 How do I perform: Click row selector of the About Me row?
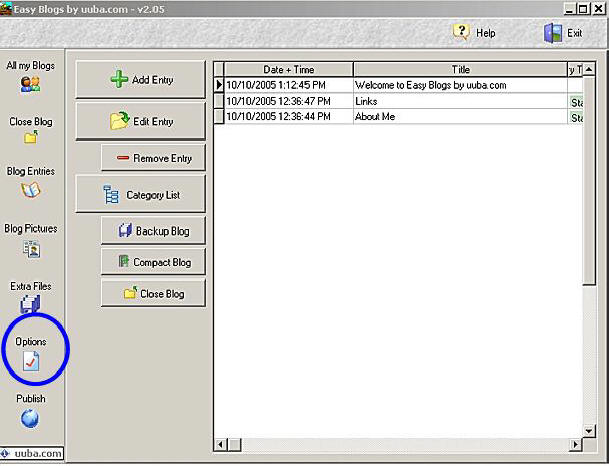click(219, 116)
